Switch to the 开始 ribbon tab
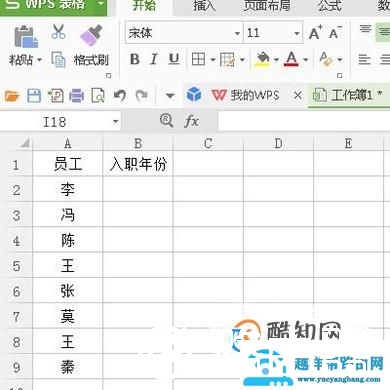Viewport: 390px width, 390px height. point(144,6)
